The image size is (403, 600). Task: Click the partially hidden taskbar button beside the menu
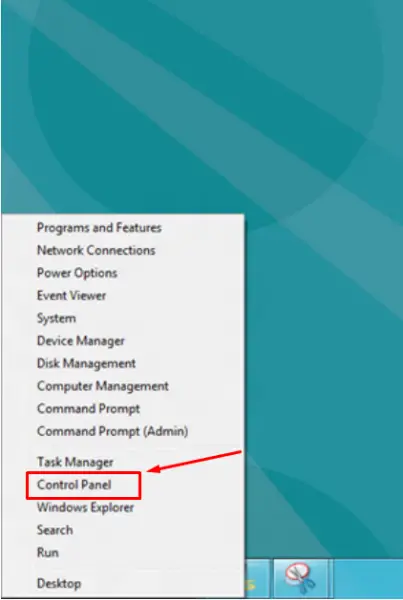[258, 578]
